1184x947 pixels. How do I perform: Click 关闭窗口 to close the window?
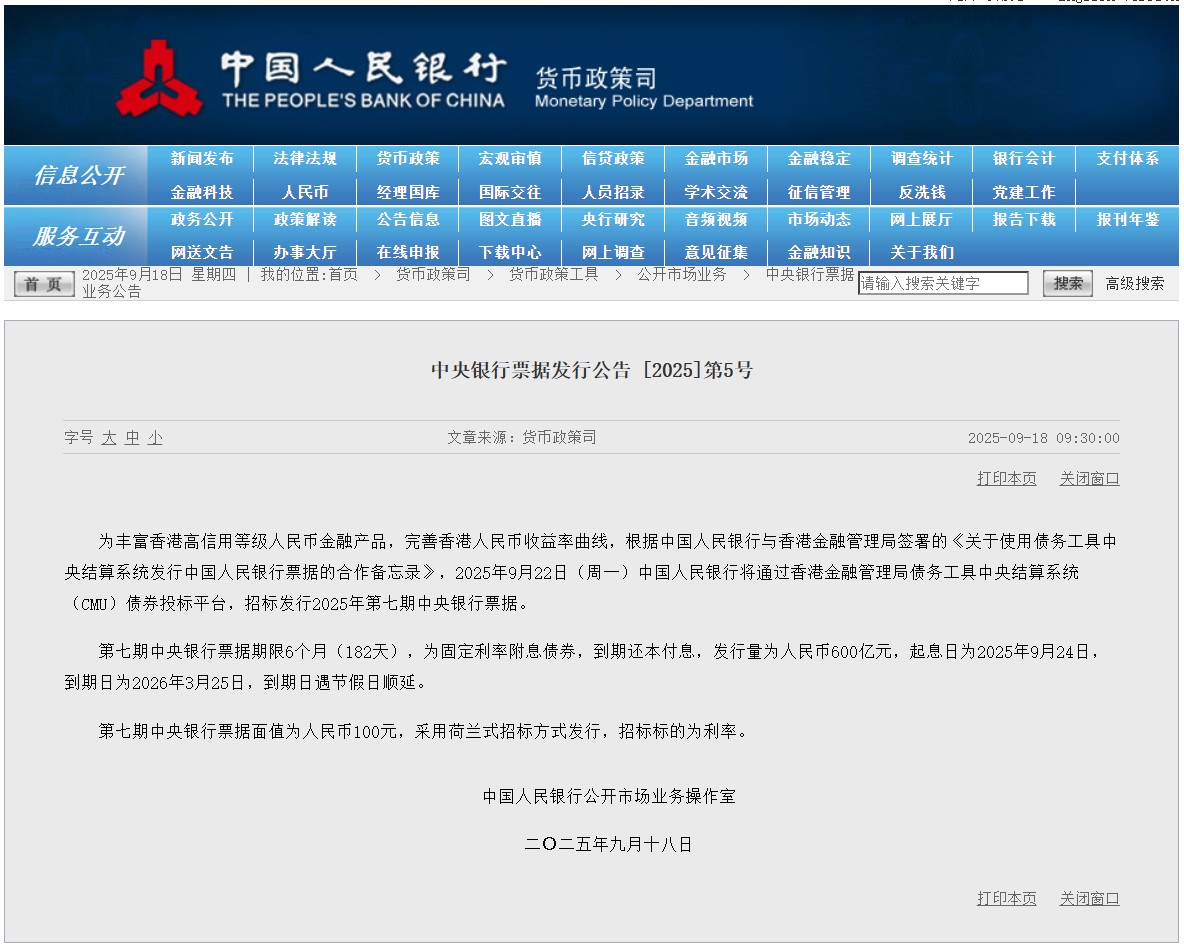pos(1089,479)
